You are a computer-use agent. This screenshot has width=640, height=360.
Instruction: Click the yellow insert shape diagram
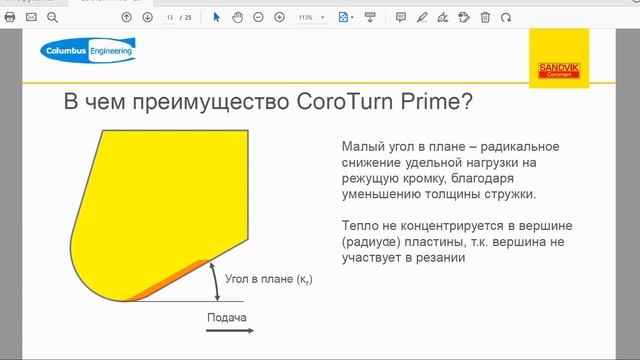coord(159,216)
